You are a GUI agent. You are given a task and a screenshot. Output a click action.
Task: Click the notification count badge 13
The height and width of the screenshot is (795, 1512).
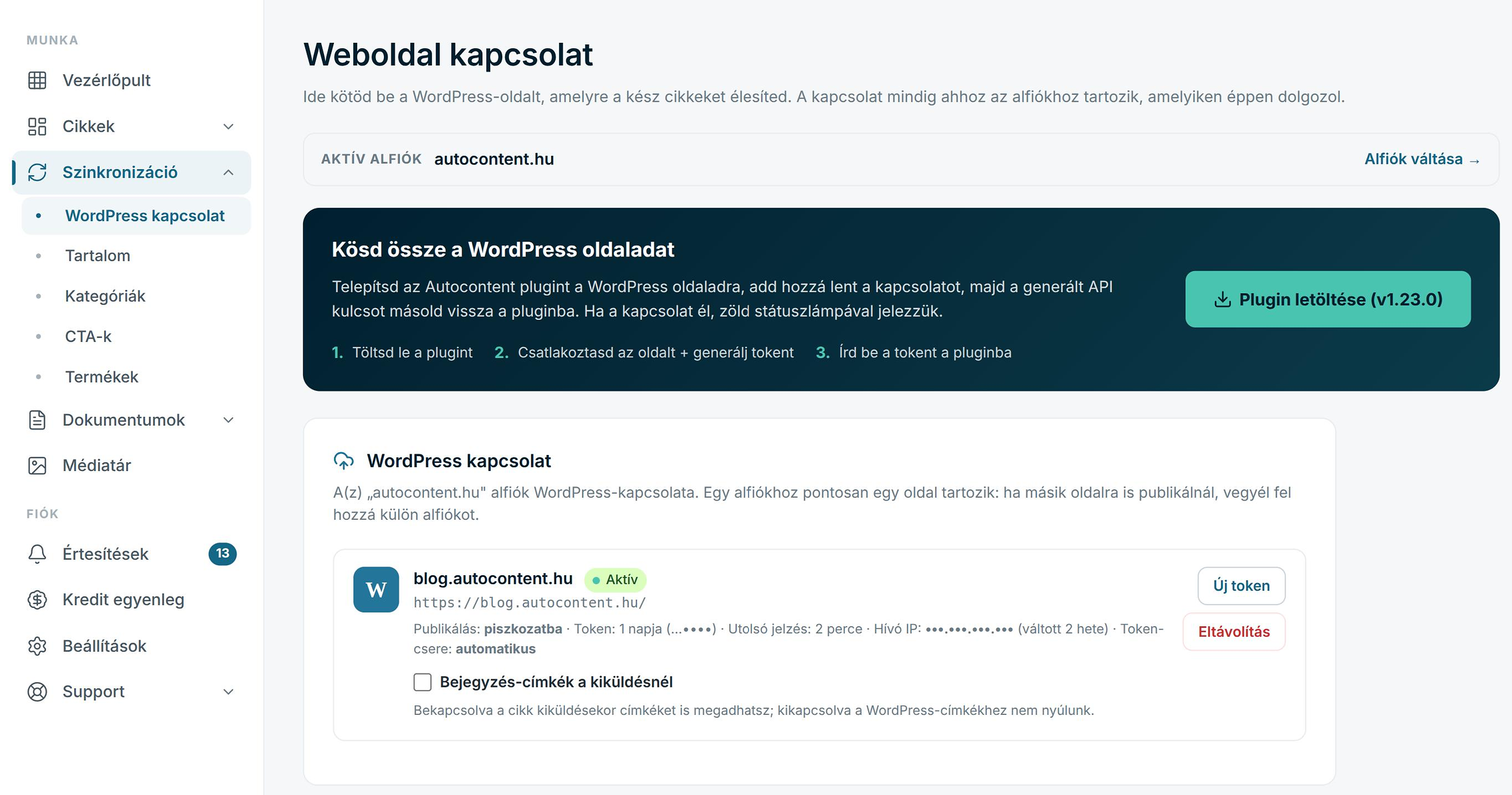222,553
